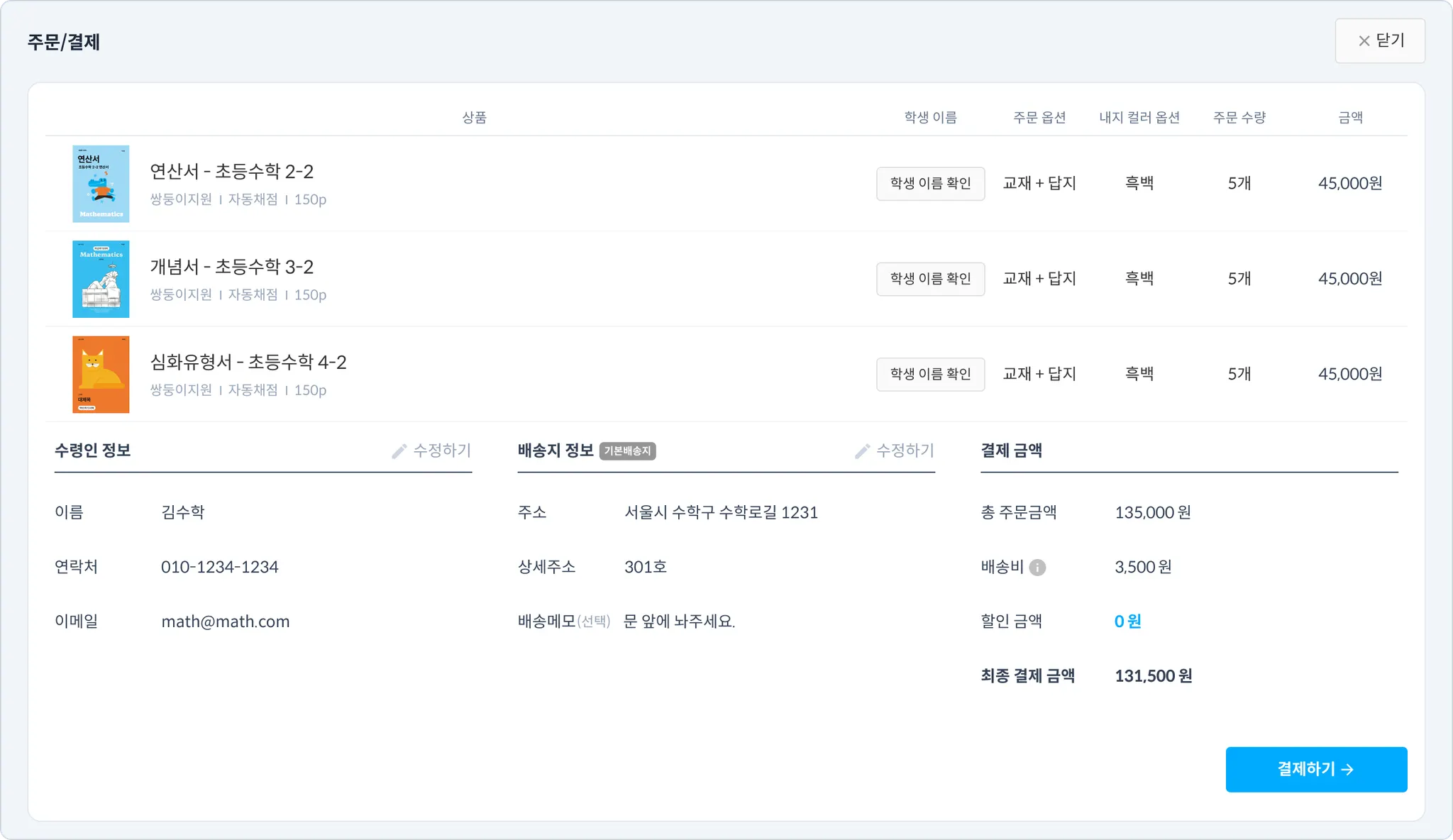Screen dimensions: 1453x840
Task: Click the blue 0 원 discount amount
Action: [1127, 621]
